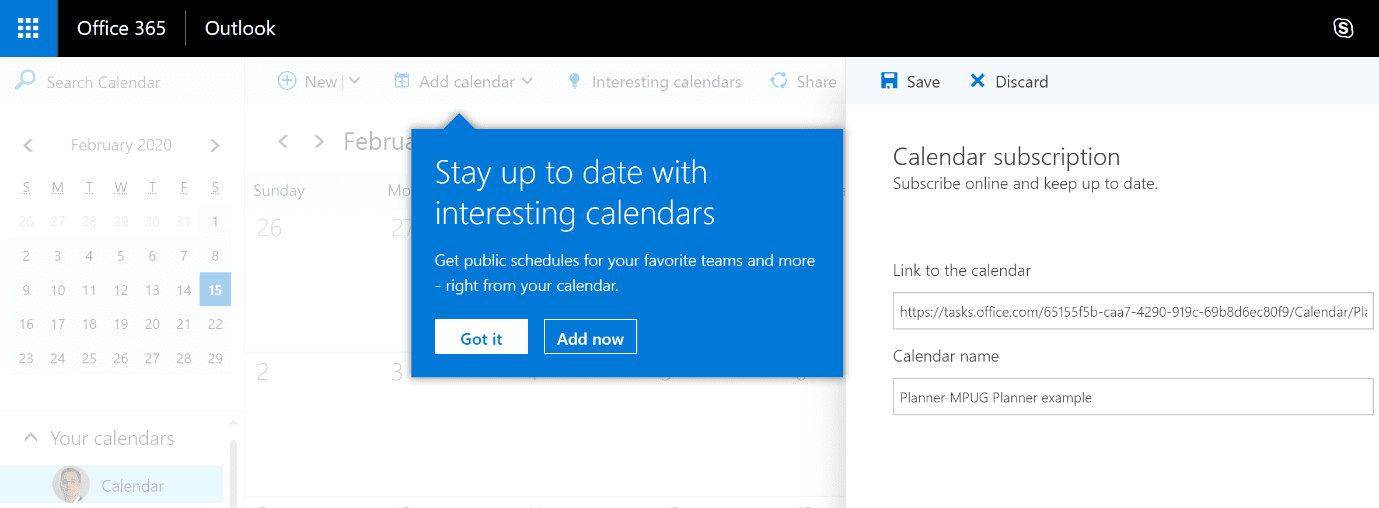This screenshot has height=508, width=1379.
Task: Open Skype from the header bar
Action: [1344, 28]
